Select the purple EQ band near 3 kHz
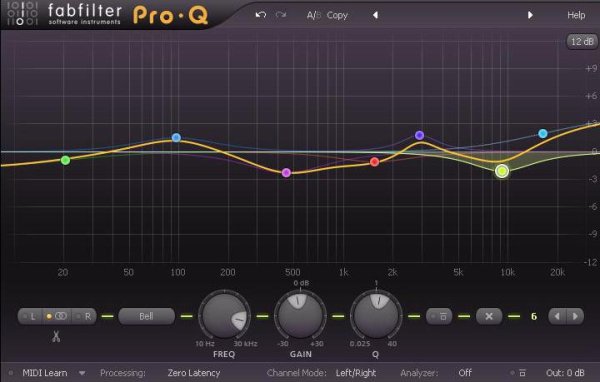Viewport: 600px width, 382px height. pyautogui.click(x=419, y=135)
